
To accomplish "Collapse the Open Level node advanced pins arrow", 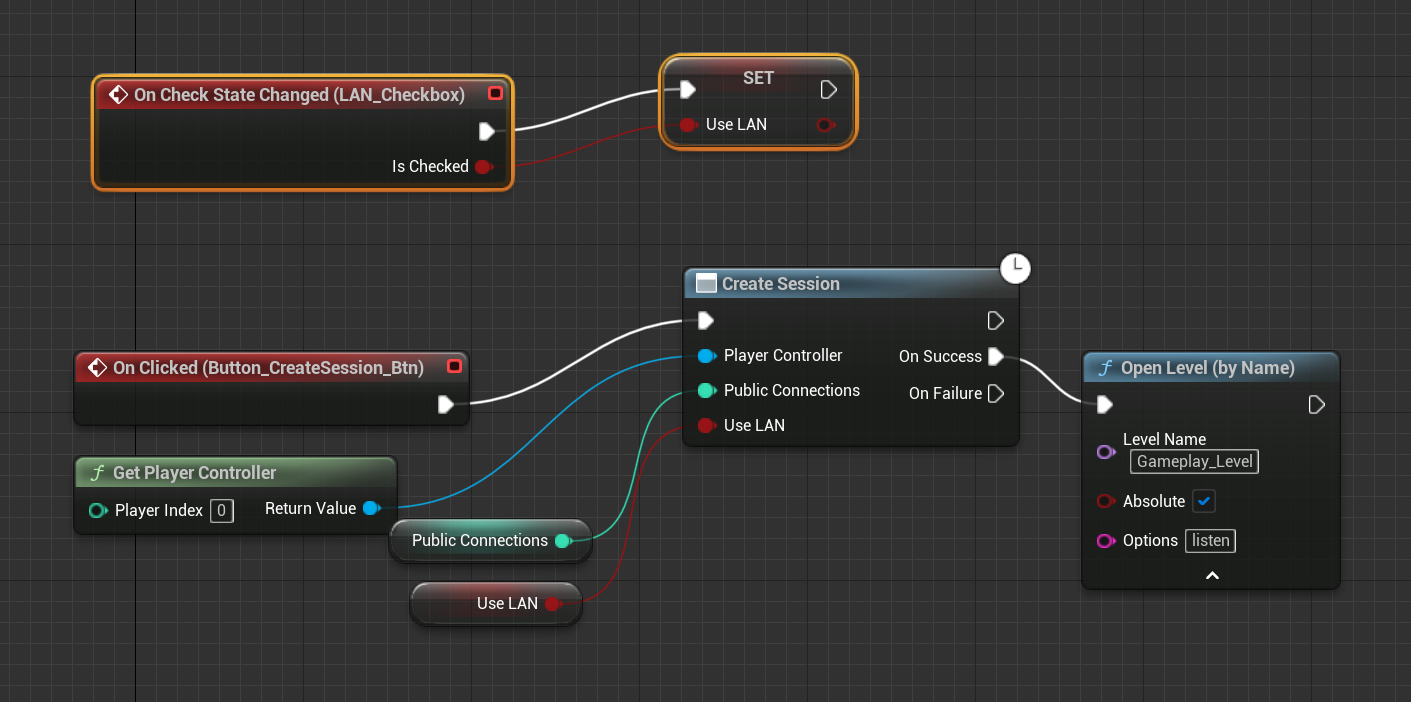I will [x=1212, y=576].
